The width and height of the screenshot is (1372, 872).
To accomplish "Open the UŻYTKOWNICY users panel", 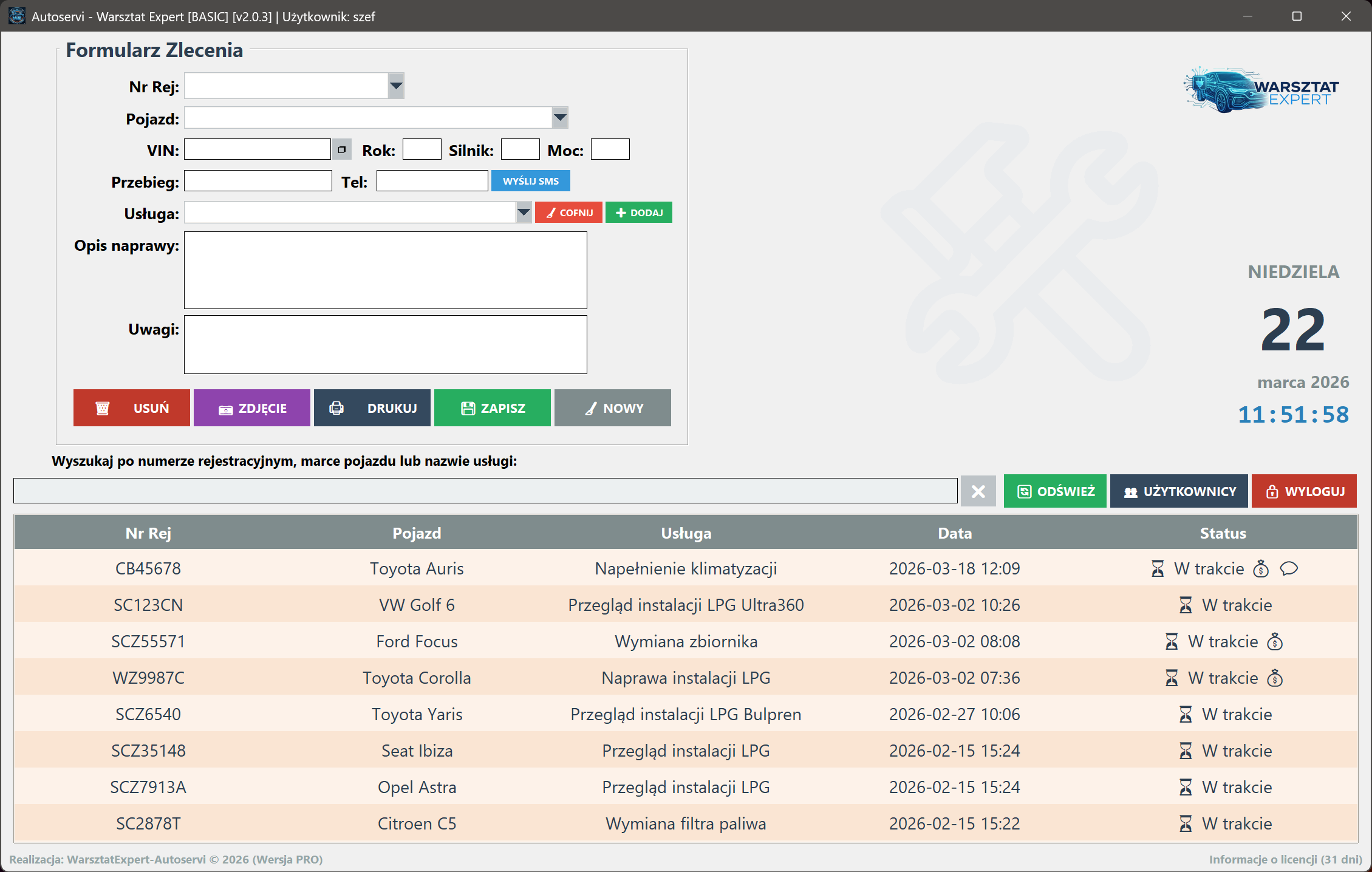I will click(1179, 491).
